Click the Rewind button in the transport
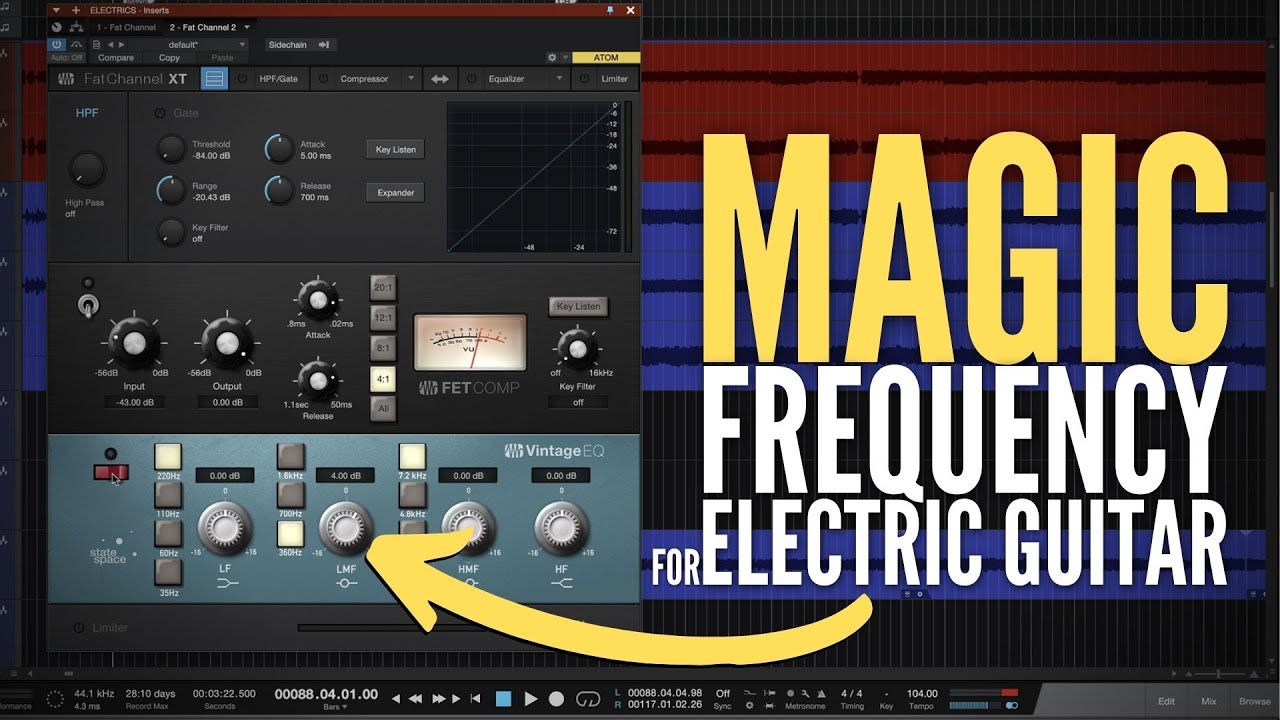This screenshot has width=1280, height=720. pos(415,699)
